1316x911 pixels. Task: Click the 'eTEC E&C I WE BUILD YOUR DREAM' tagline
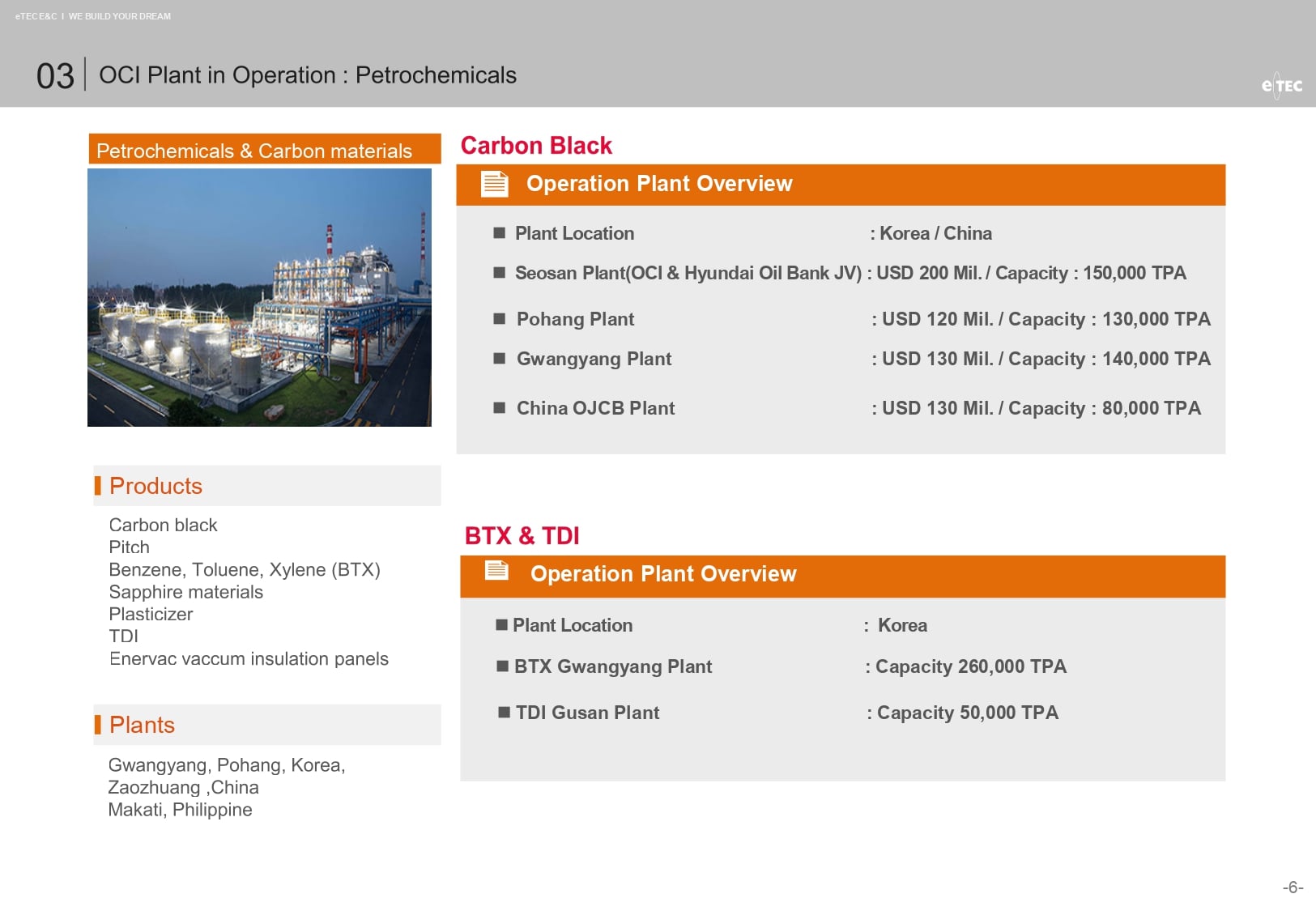pos(93,16)
